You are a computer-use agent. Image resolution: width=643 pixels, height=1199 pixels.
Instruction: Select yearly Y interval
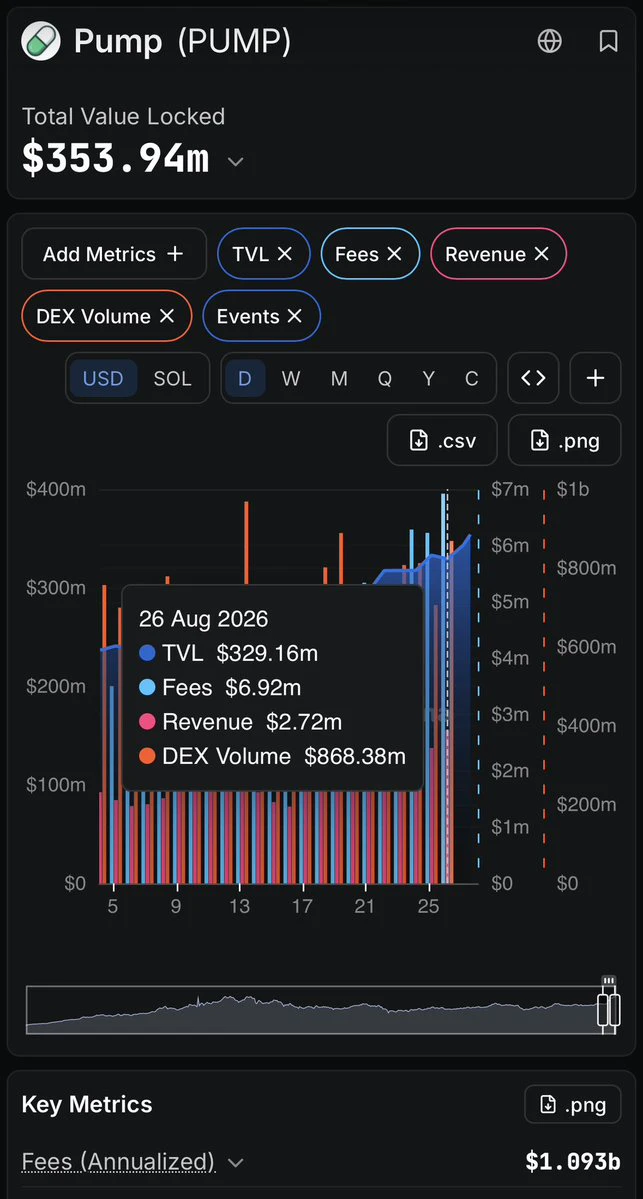429,378
